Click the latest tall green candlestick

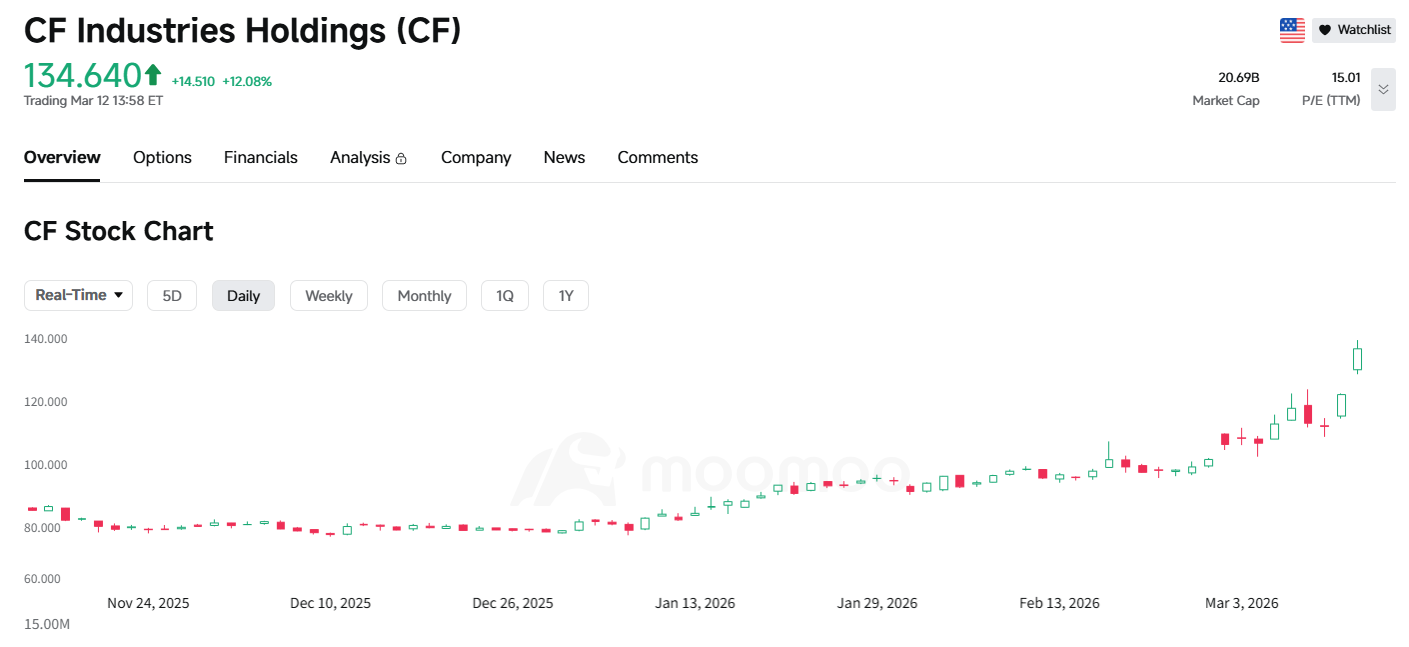pyautogui.click(x=1357, y=359)
